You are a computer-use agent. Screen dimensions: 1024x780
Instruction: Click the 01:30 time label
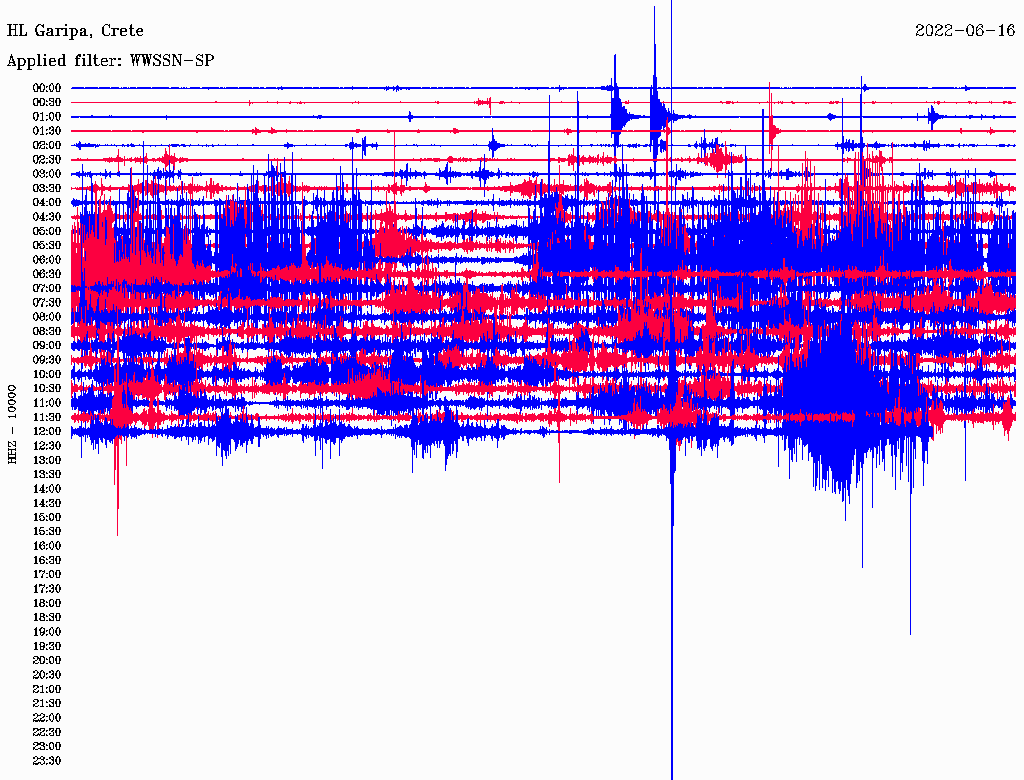pos(47,131)
